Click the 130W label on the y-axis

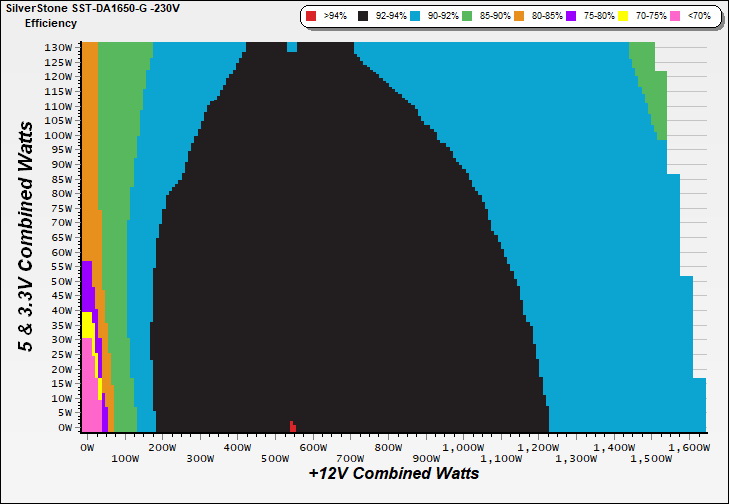[x=60, y=47]
